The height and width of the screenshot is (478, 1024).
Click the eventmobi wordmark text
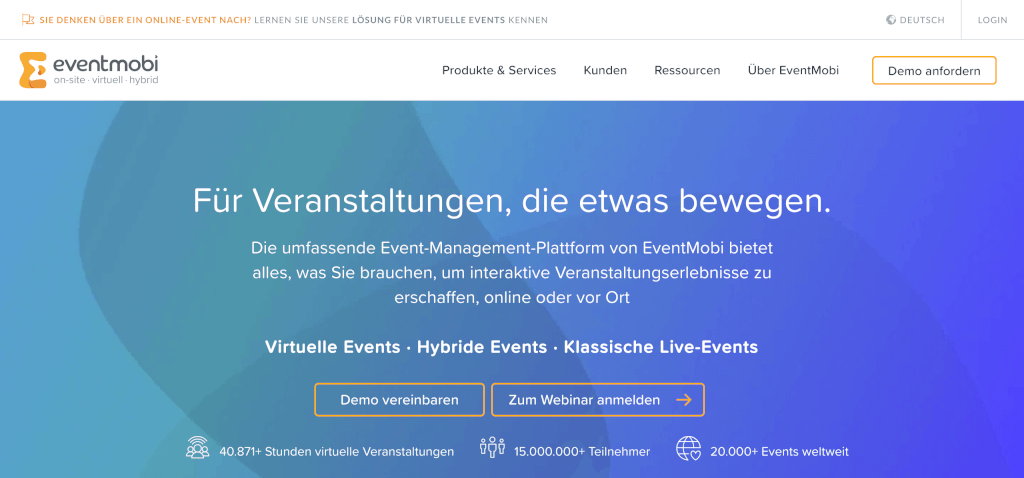(x=106, y=64)
